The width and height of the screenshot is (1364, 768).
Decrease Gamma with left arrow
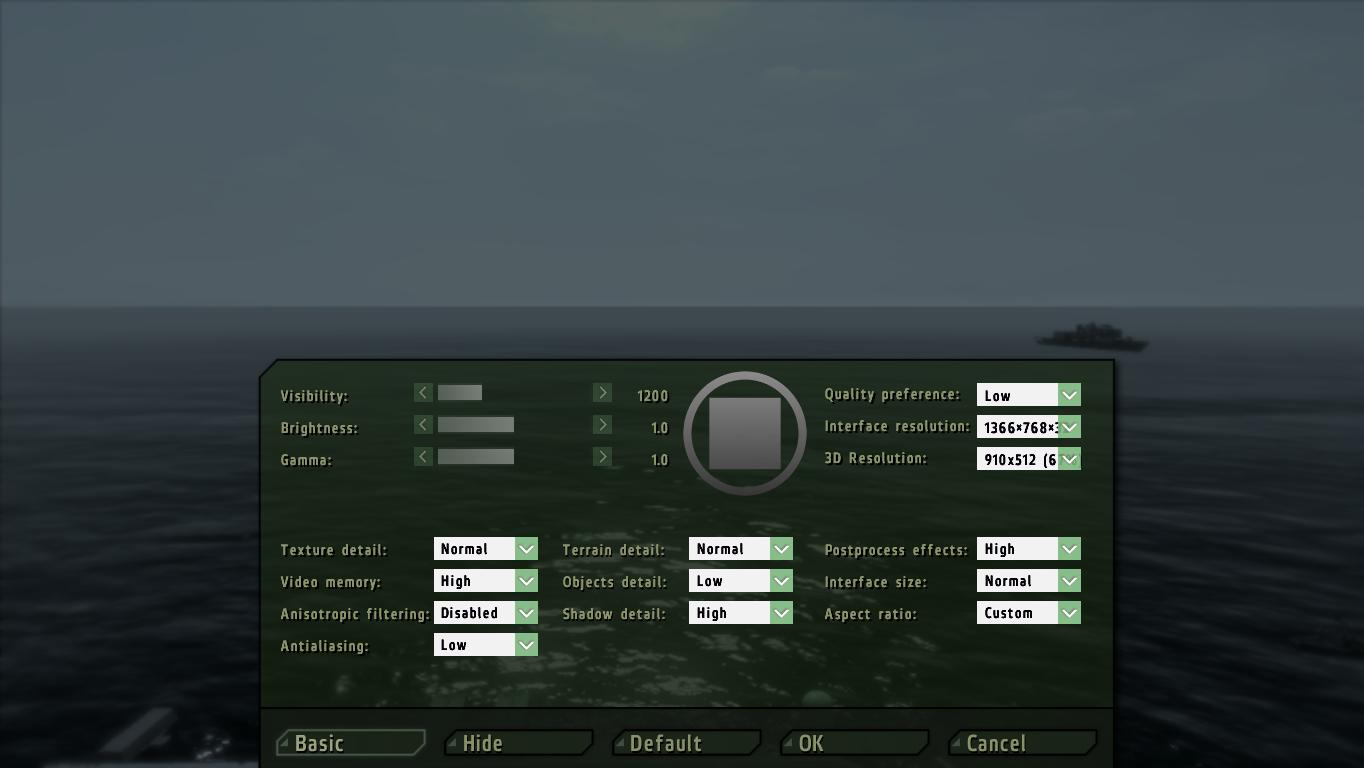click(423, 457)
